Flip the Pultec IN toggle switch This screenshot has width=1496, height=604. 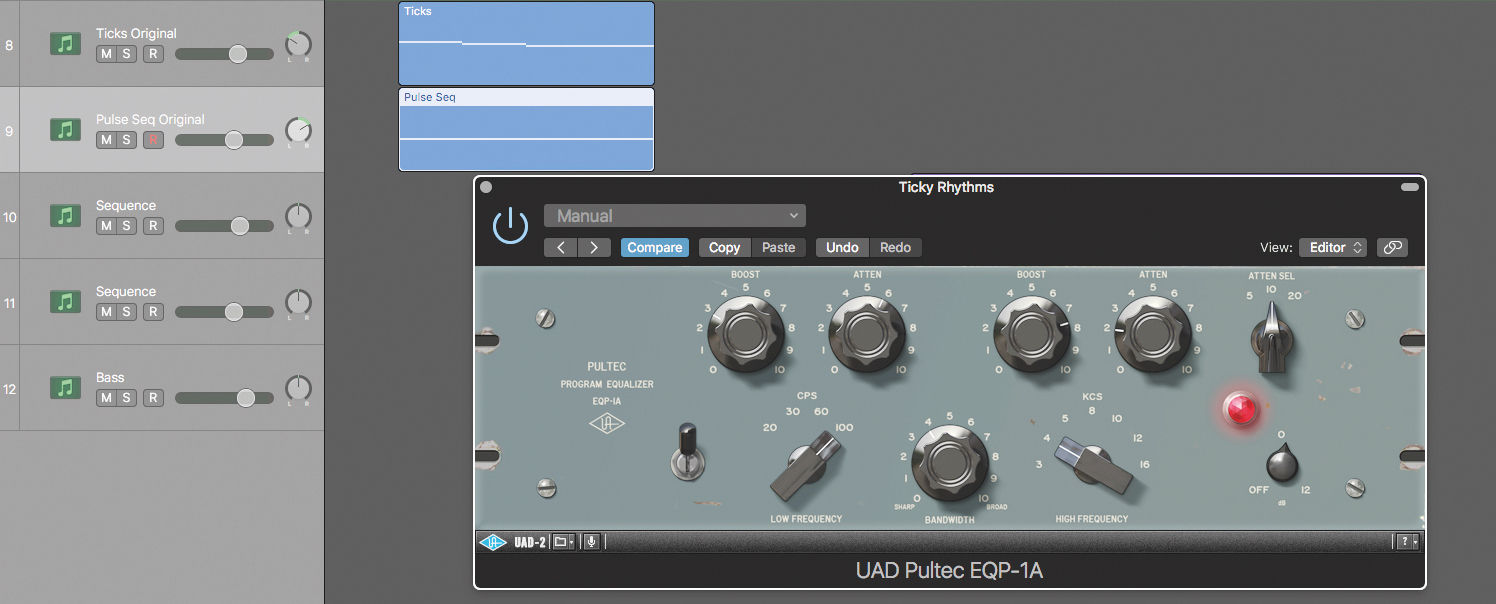(686, 452)
